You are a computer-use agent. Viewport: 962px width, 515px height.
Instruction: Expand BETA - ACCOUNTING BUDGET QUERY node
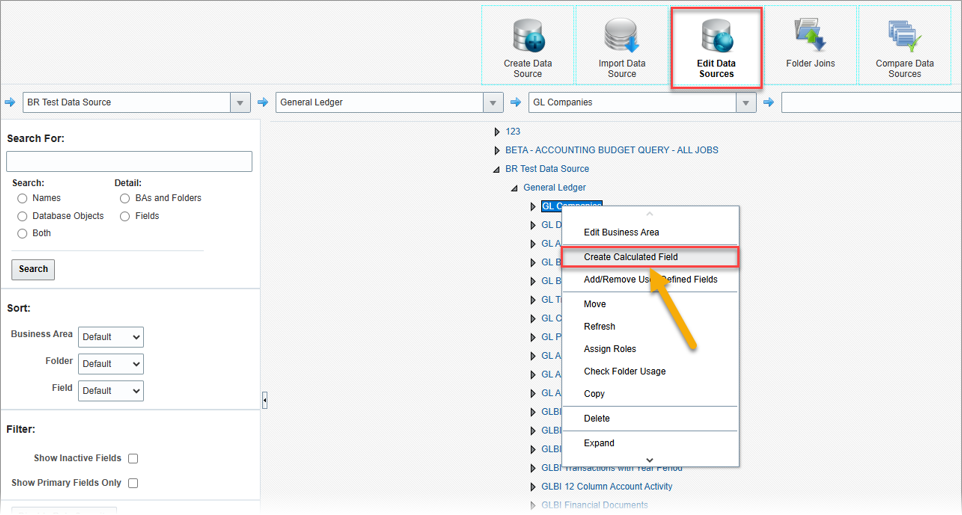[497, 150]
